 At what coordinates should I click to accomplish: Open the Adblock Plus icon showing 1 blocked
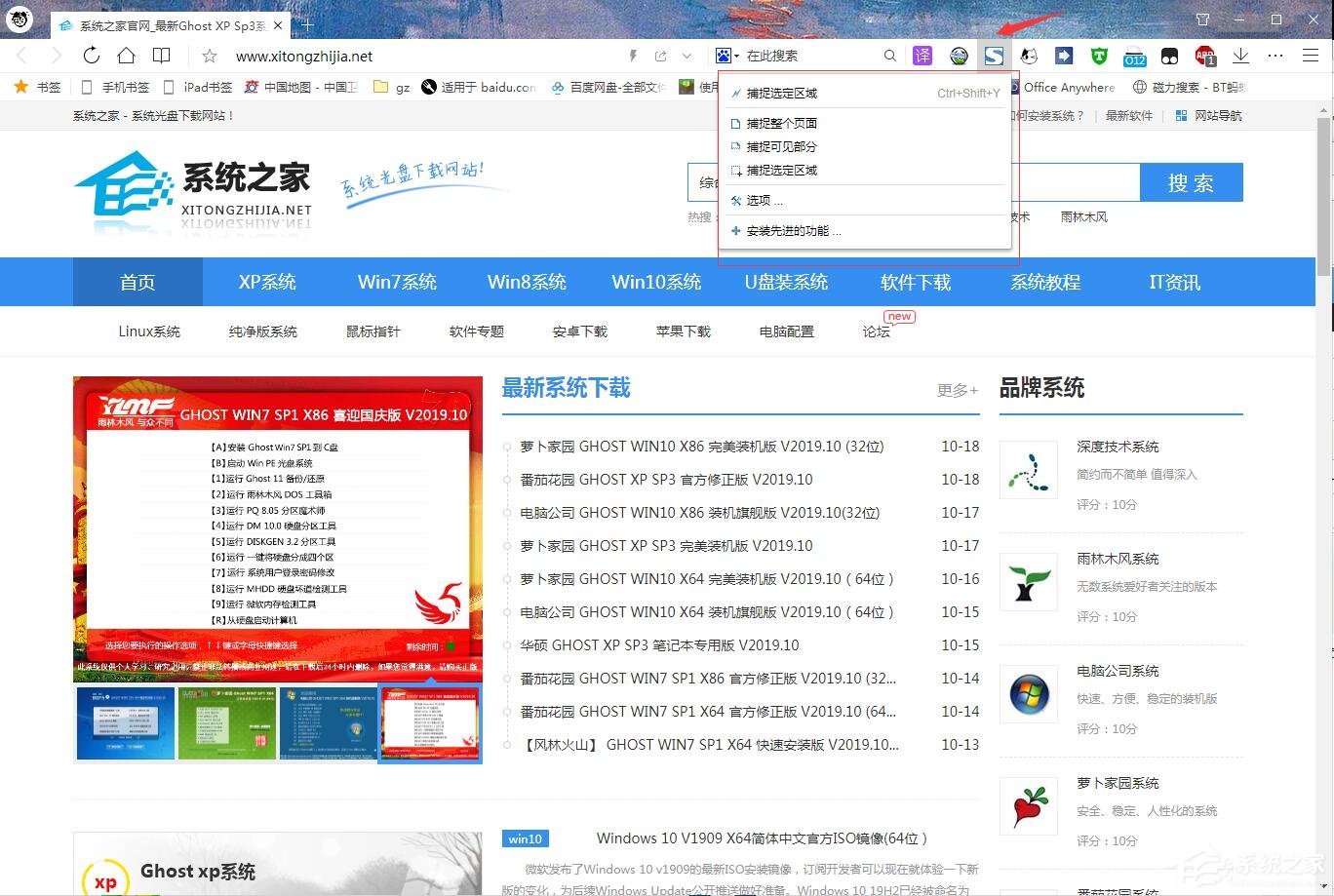(x=1206, y=56)
